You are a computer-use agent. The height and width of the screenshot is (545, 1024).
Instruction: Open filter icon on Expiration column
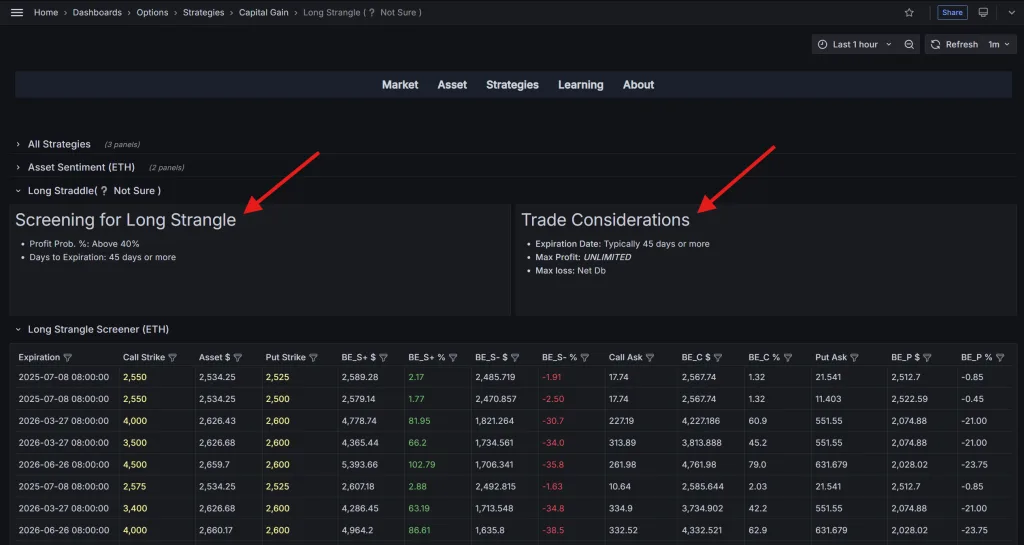click(x=68, y=357)
